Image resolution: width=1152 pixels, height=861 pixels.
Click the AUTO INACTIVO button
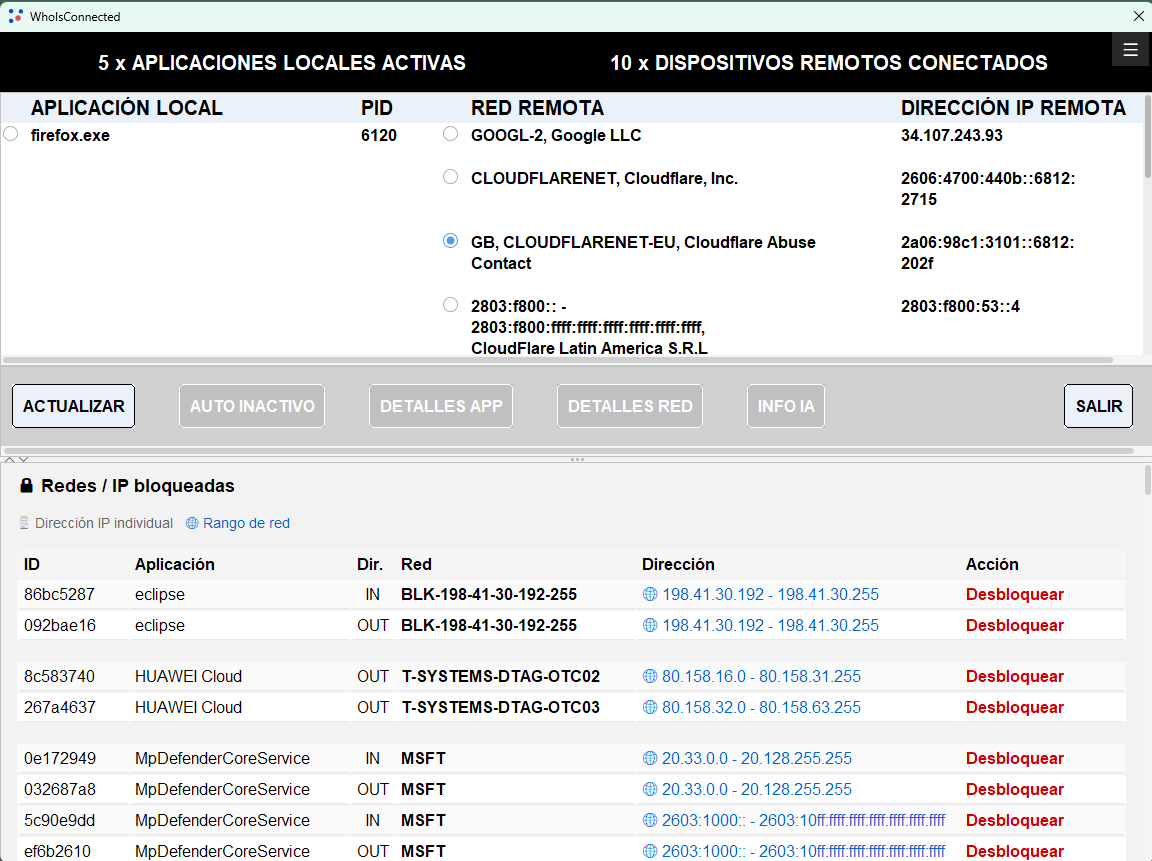252,406
